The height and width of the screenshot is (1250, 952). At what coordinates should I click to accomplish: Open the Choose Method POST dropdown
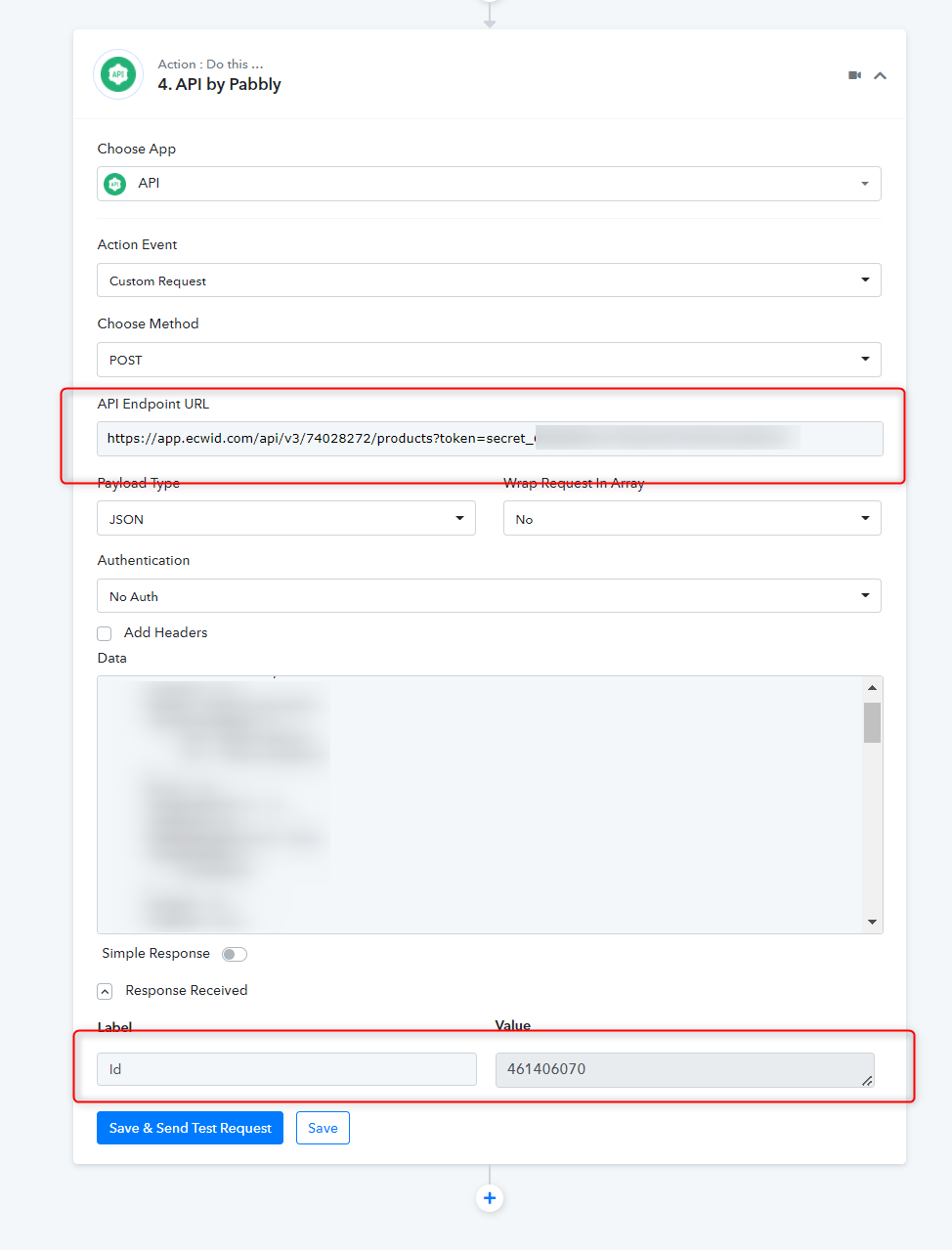[x=489, y=360]
